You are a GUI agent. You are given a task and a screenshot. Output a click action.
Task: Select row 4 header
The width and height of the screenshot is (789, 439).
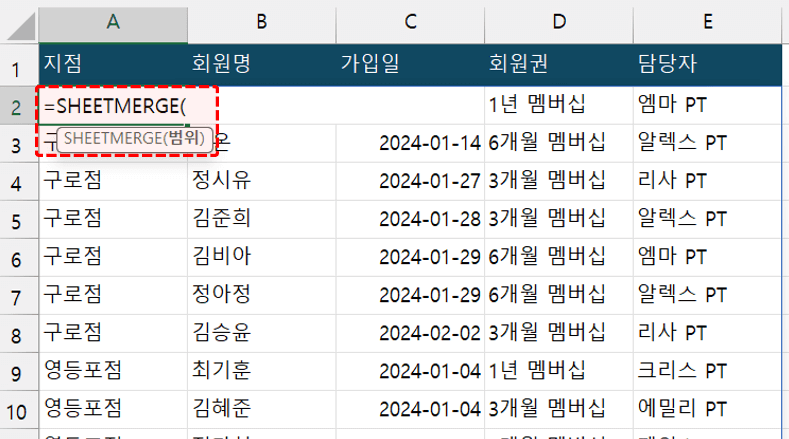pos(19,182)
